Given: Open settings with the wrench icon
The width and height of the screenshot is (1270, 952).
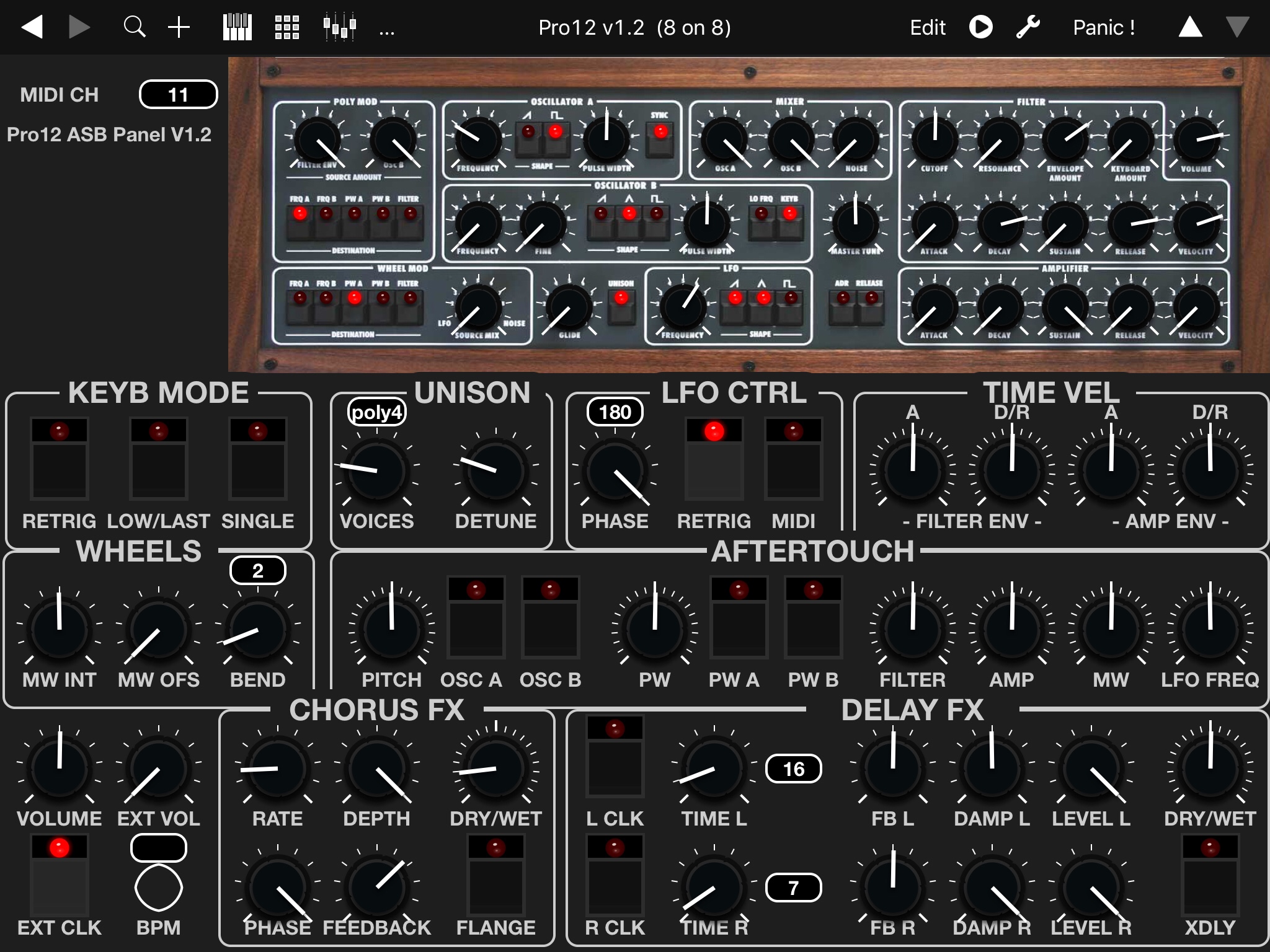Looking at the screenshot, I should coord(1028,27).
